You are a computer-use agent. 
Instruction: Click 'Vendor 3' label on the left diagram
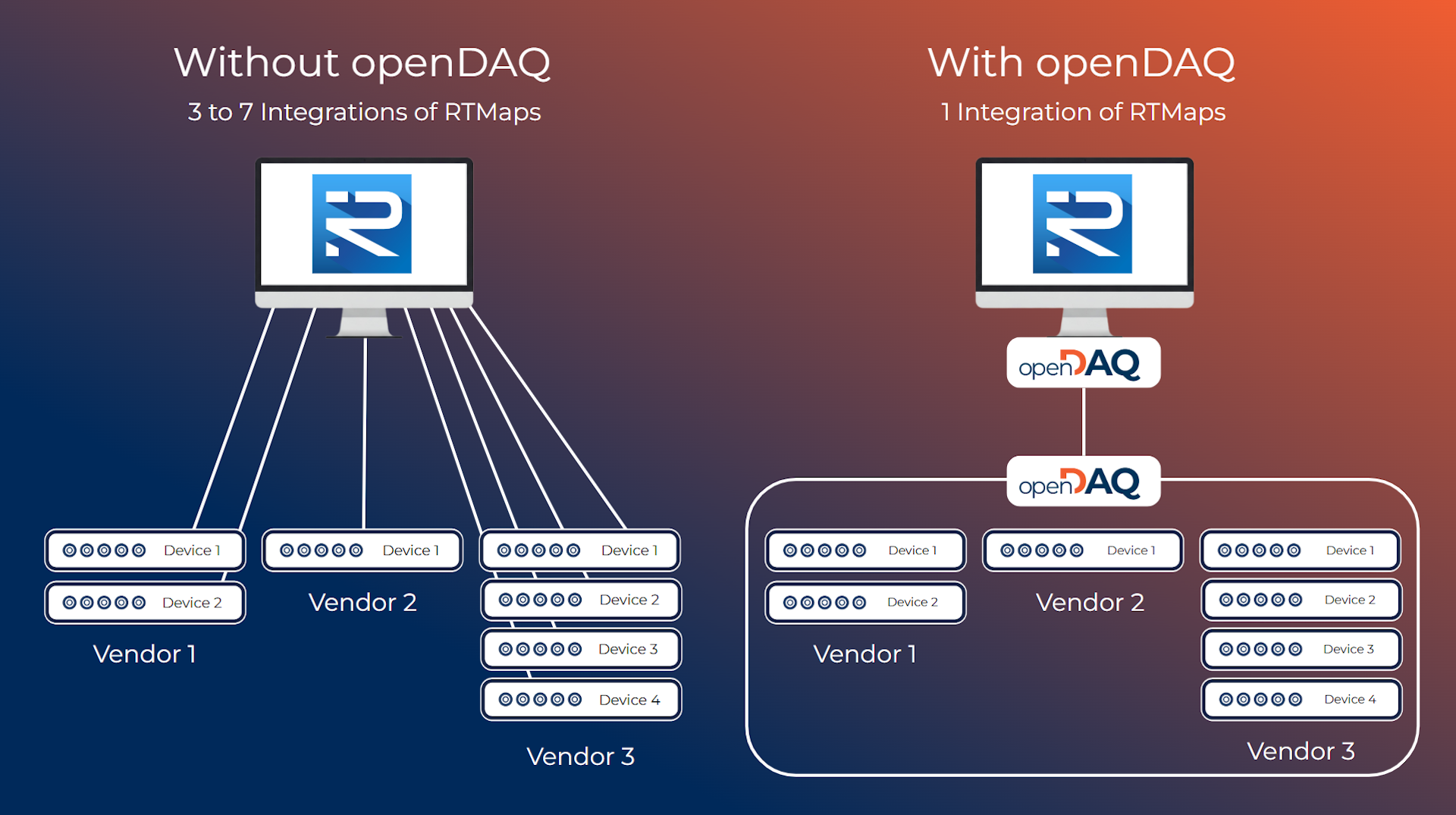pyautogui.click(x=581, y=756)
